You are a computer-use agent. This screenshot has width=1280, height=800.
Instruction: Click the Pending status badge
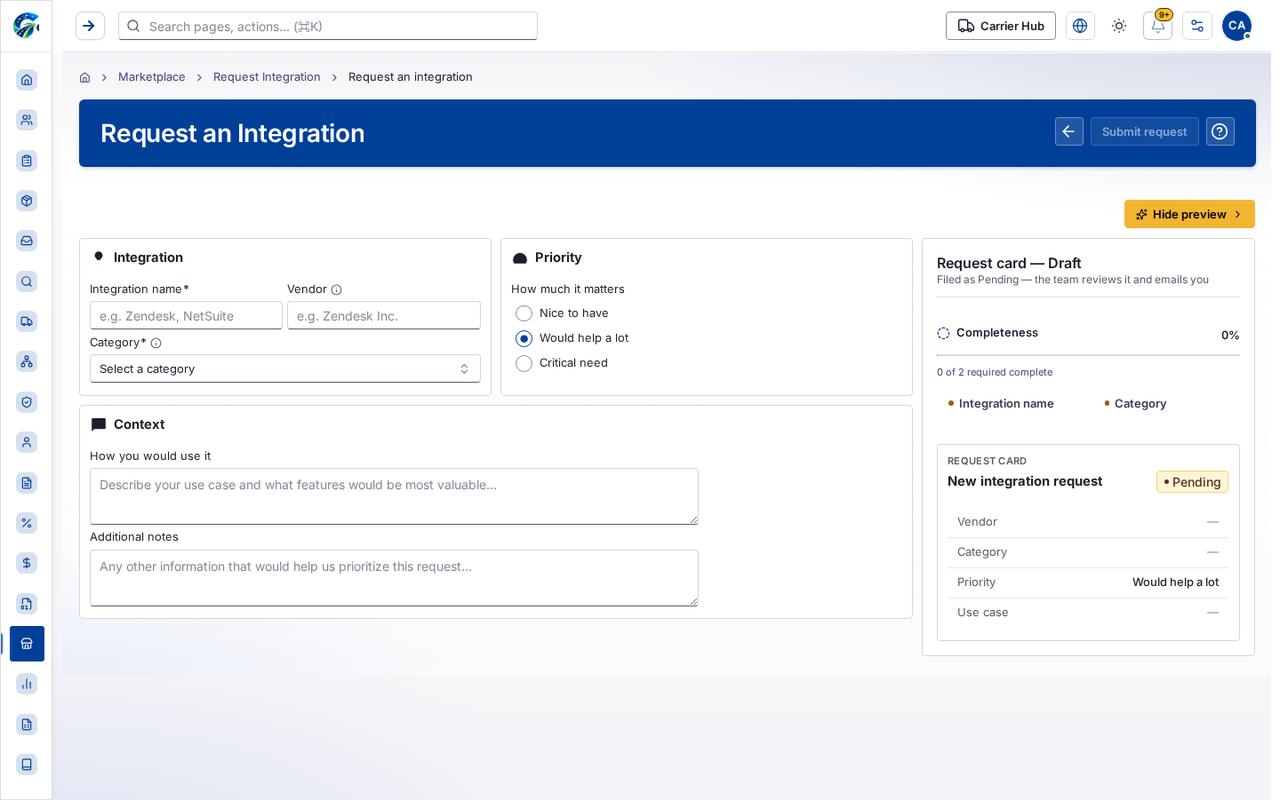[x=1192, y=482]
